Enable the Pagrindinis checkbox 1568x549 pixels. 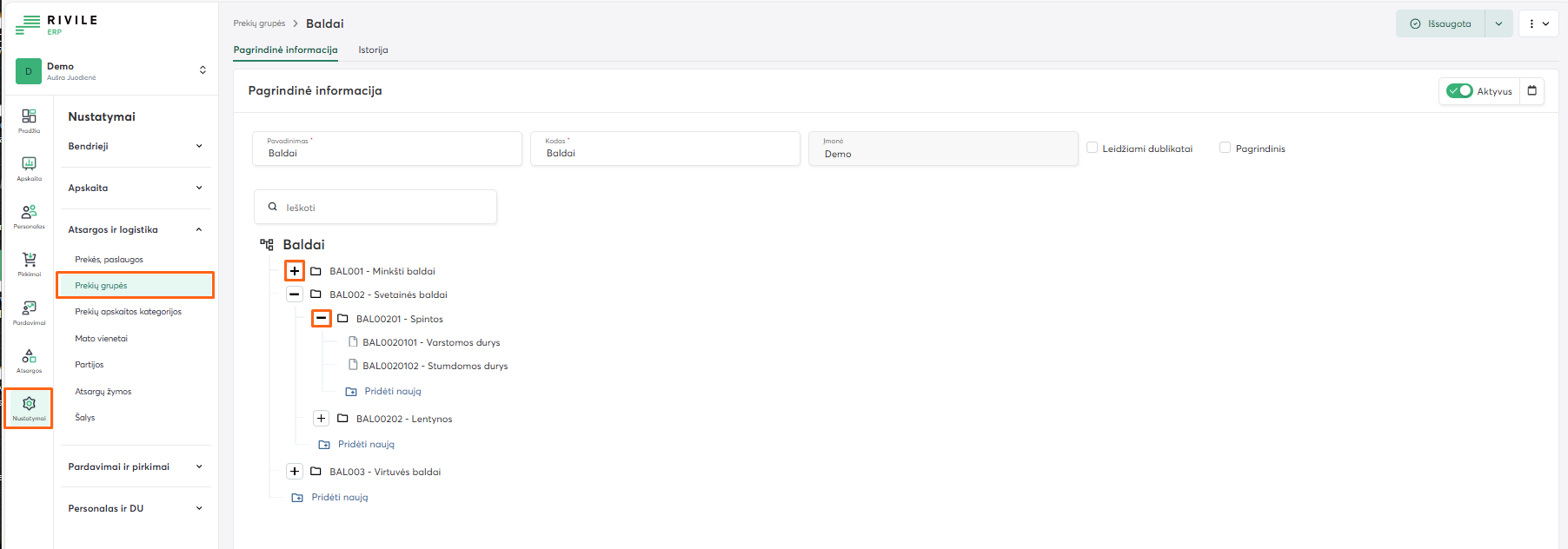point(1226,148)
